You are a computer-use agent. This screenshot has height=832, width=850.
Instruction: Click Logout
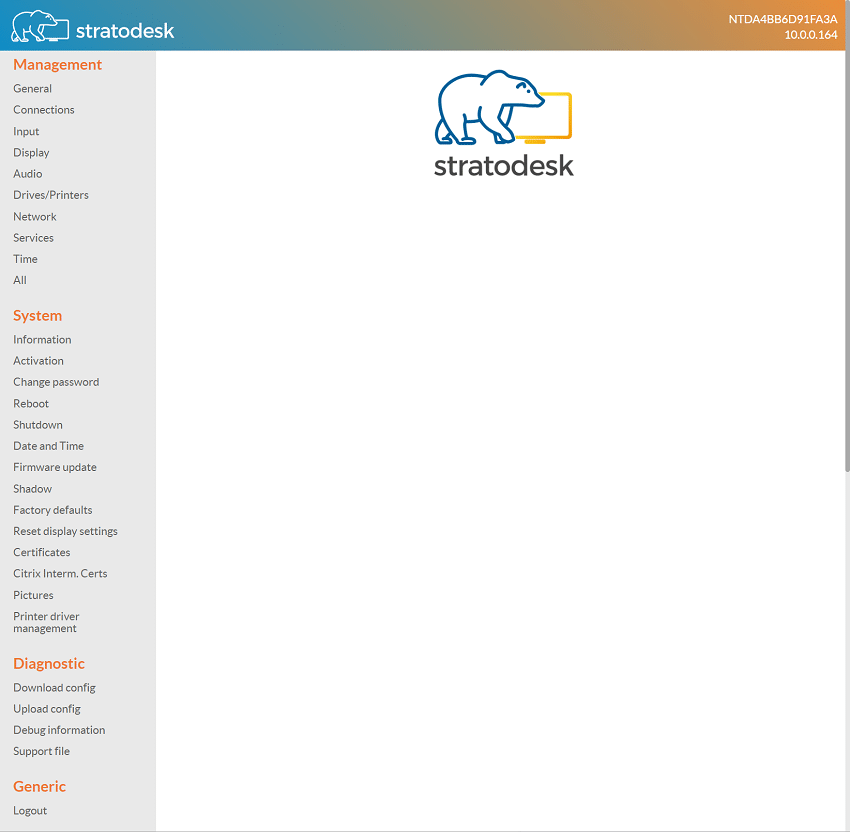[x=30, y=810]
